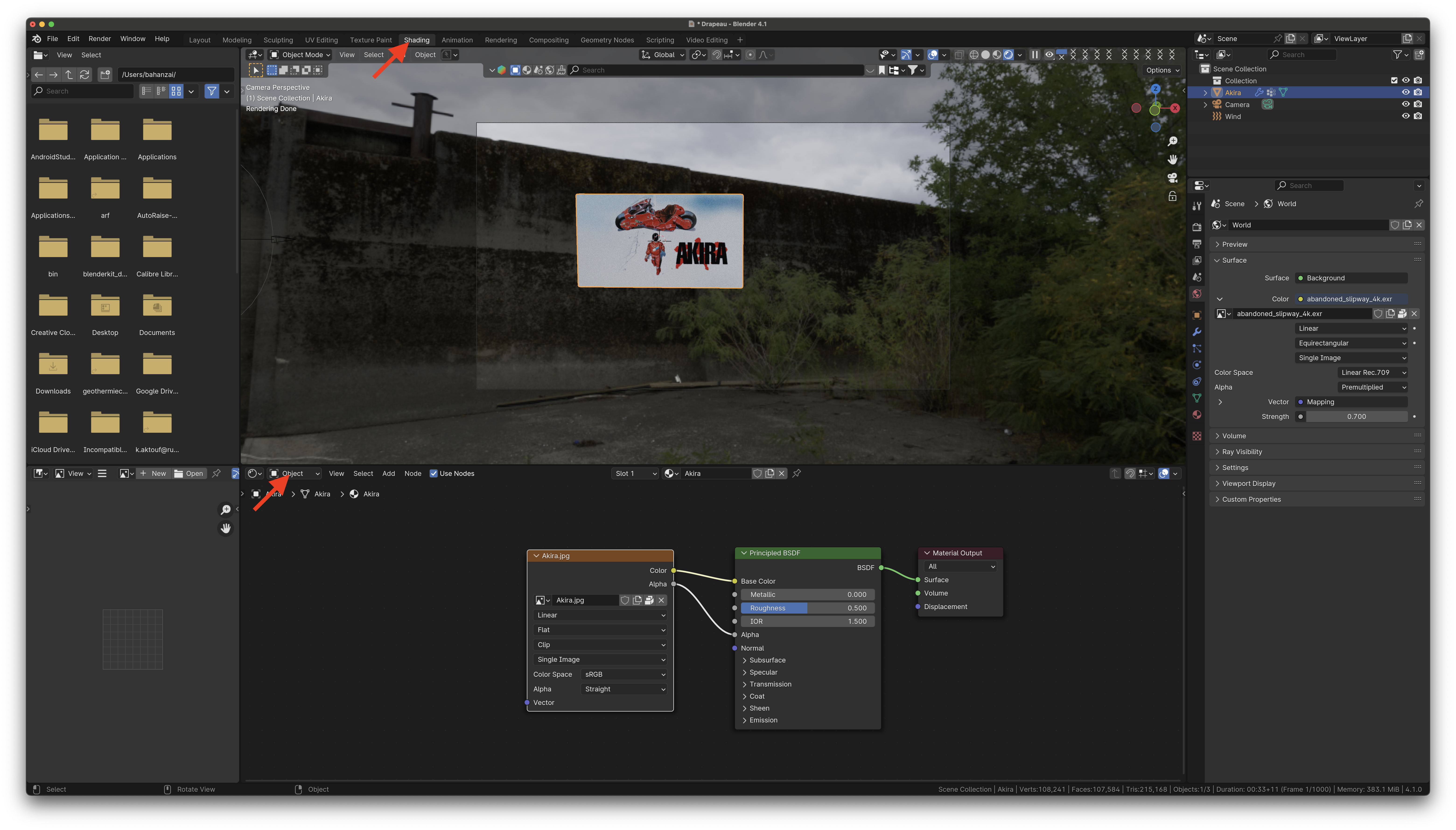Click the file browser refresh icon

(x=84, y=75)
